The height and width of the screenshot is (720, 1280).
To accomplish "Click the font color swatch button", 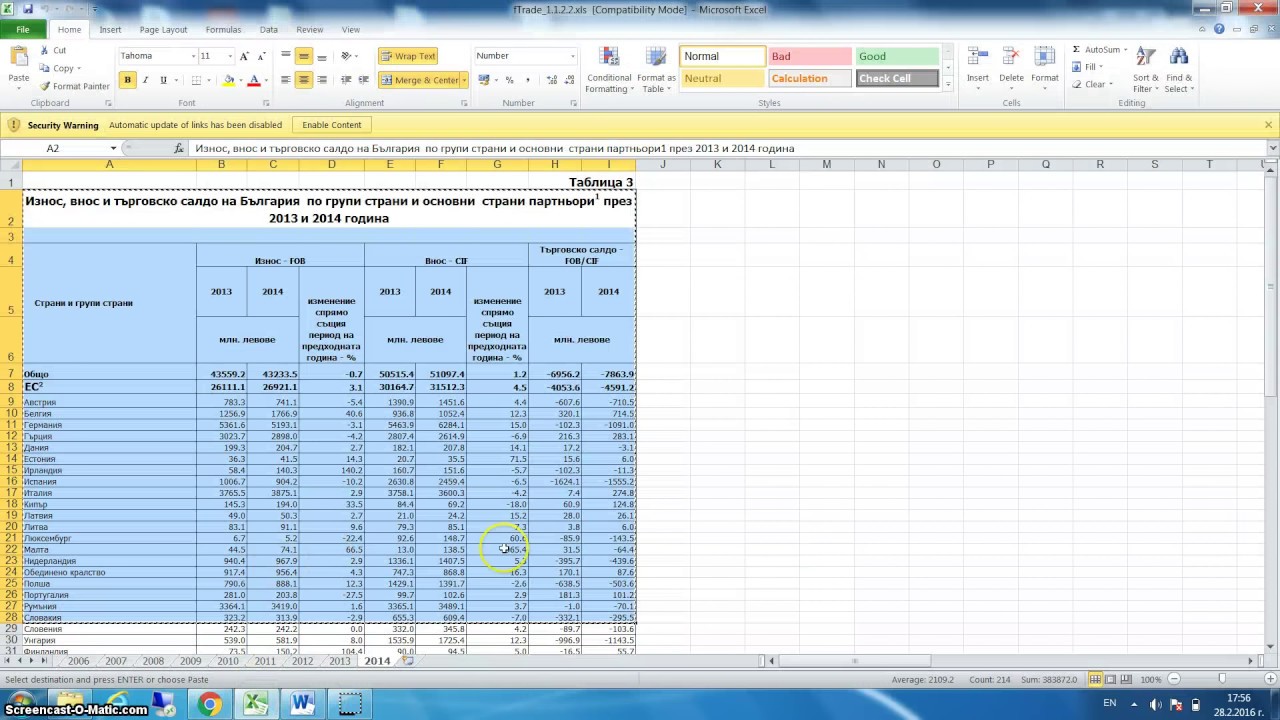I will [254, 80].
